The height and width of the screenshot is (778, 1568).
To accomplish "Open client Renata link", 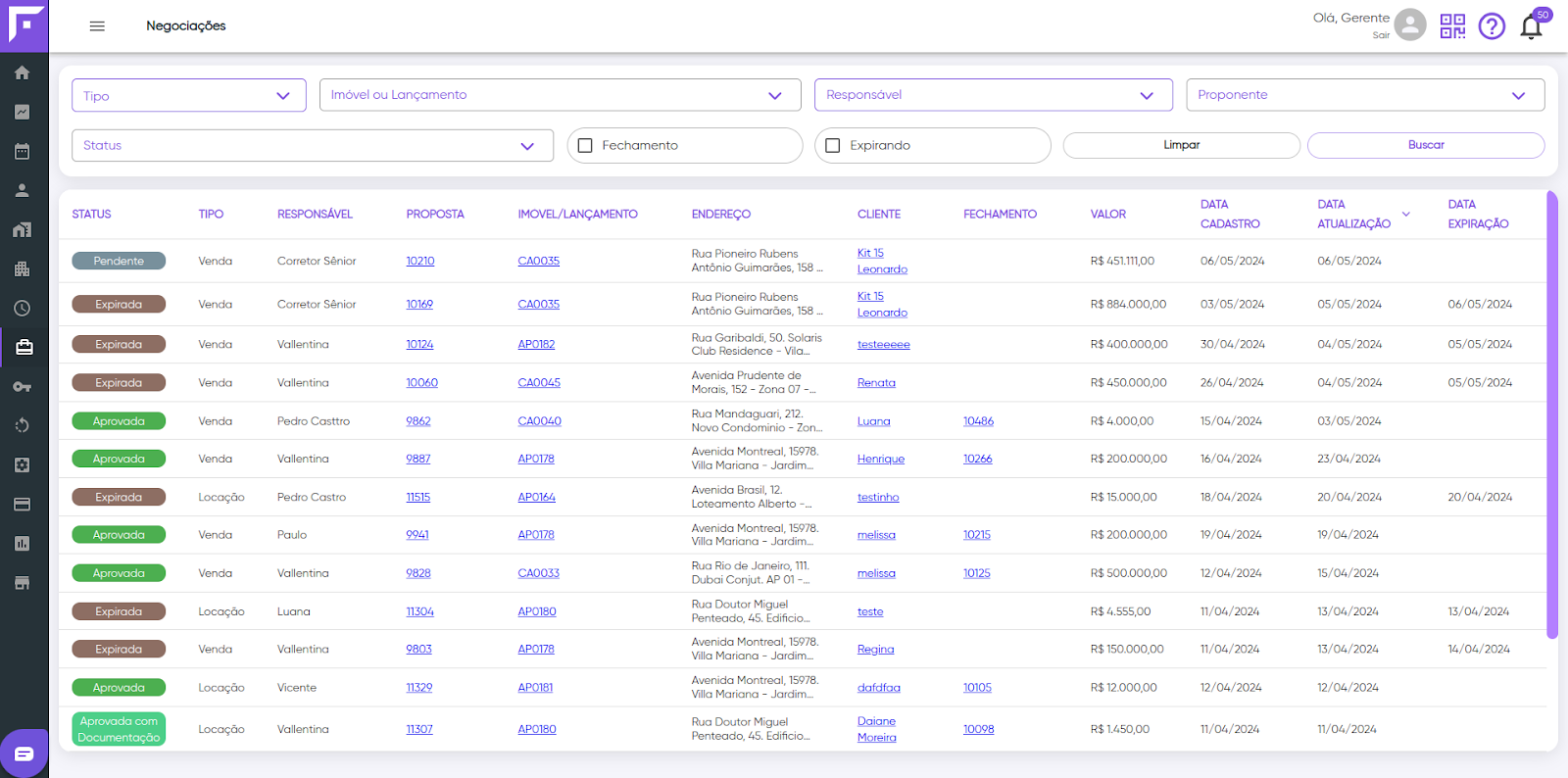I will (x=876, y=382).
